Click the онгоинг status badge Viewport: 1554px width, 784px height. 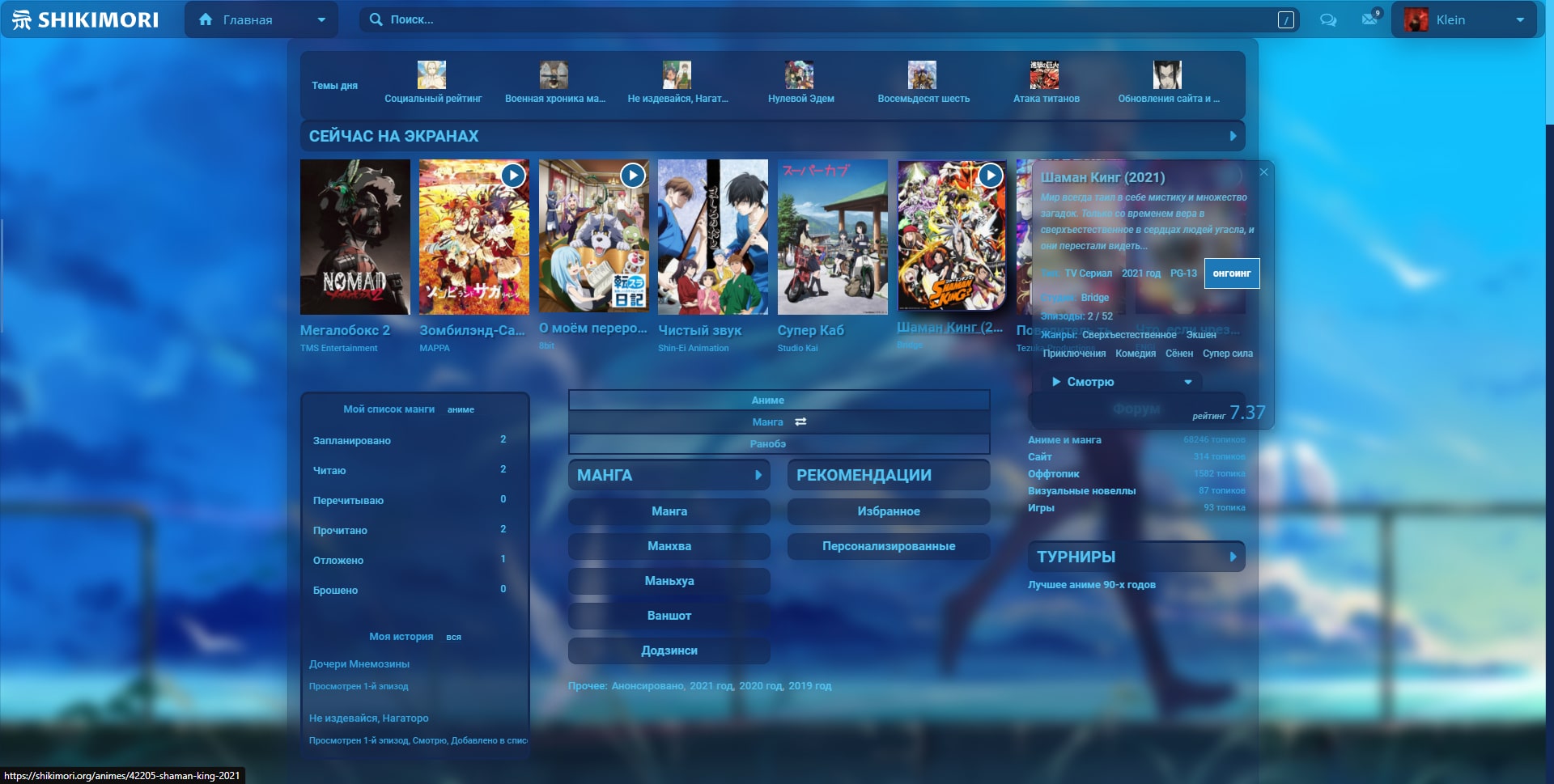tap(1232, 273)
